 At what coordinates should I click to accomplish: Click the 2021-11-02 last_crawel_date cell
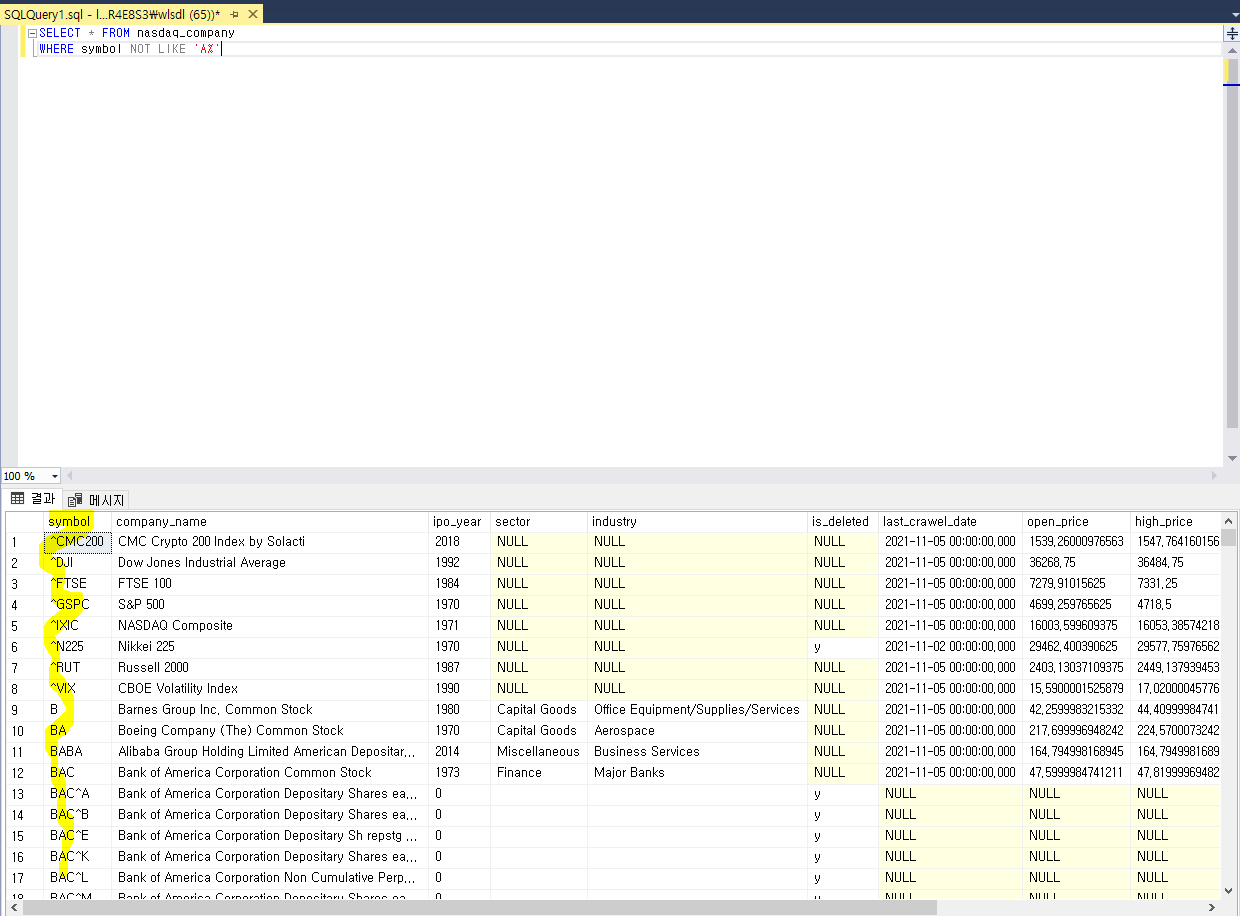click(950, 647)
